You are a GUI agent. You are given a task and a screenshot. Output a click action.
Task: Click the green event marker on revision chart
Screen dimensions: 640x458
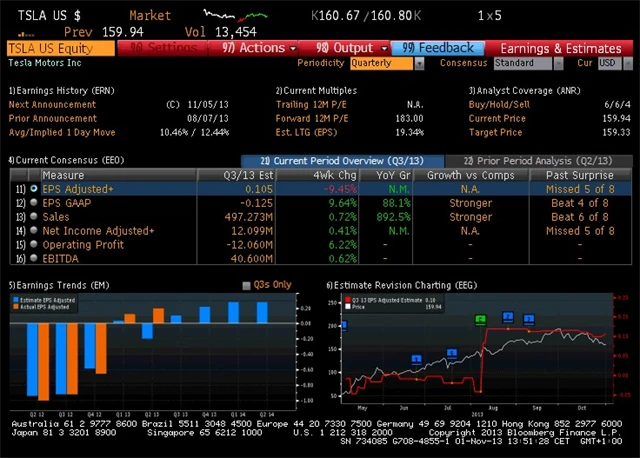click(480, 320)
